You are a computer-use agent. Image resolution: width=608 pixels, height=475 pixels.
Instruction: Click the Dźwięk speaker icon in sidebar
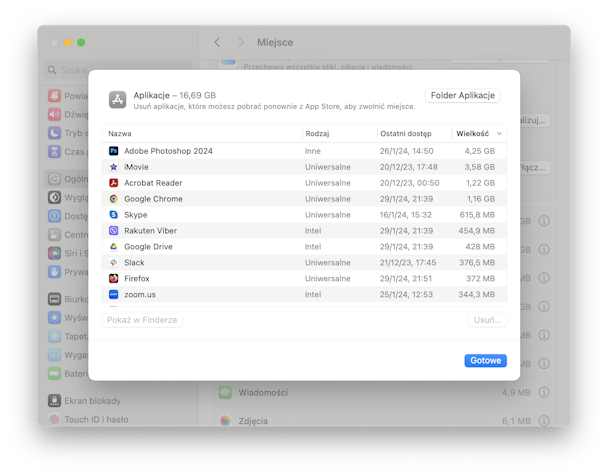pyautogui.click(x=54, y=114)
